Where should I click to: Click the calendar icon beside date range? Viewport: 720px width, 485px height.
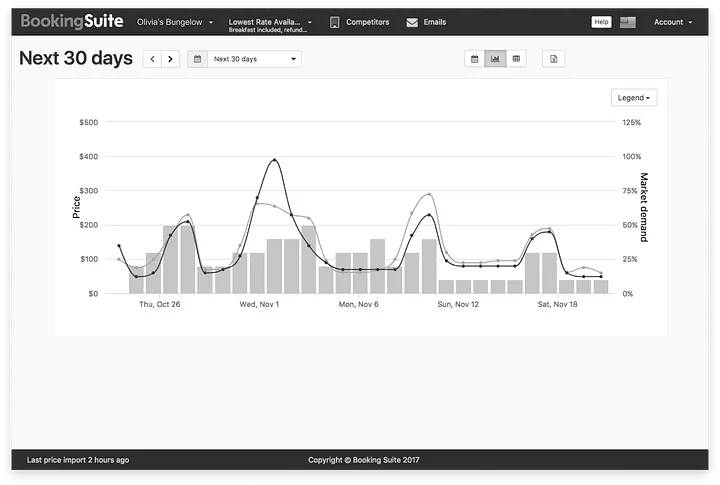[x=197, y=59]
